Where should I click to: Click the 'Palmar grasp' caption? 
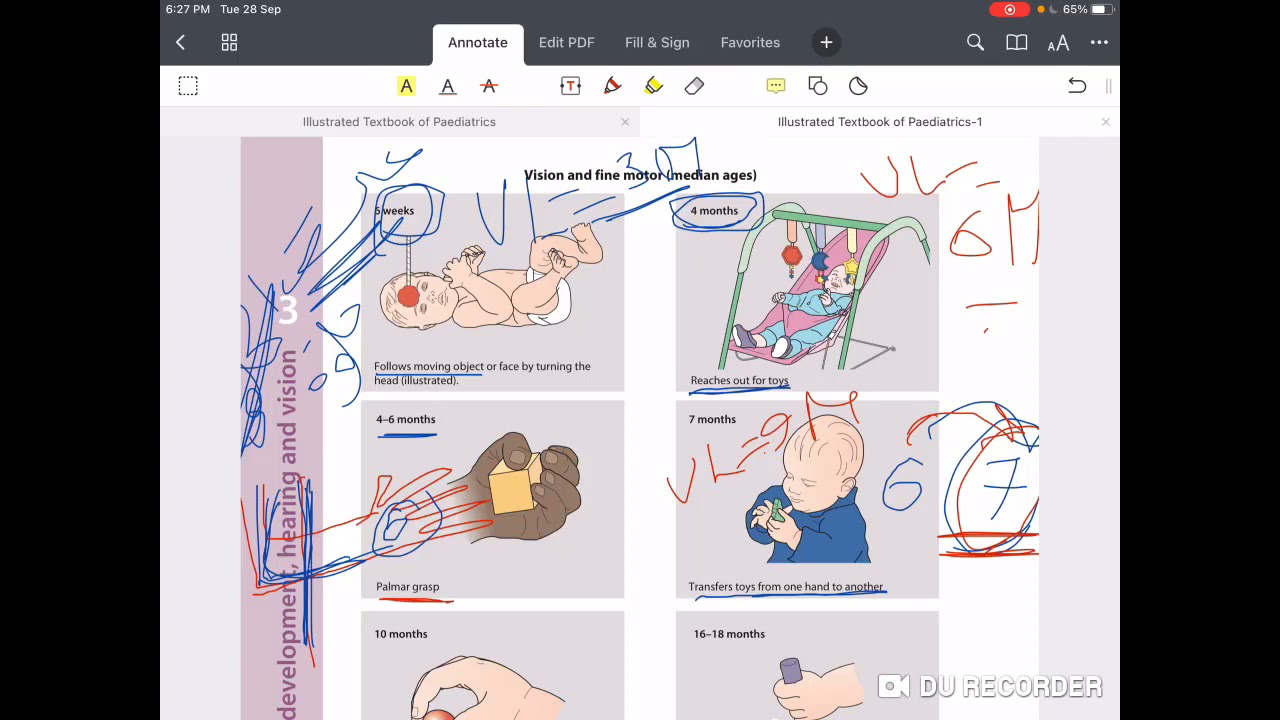(x=407, y=587)
